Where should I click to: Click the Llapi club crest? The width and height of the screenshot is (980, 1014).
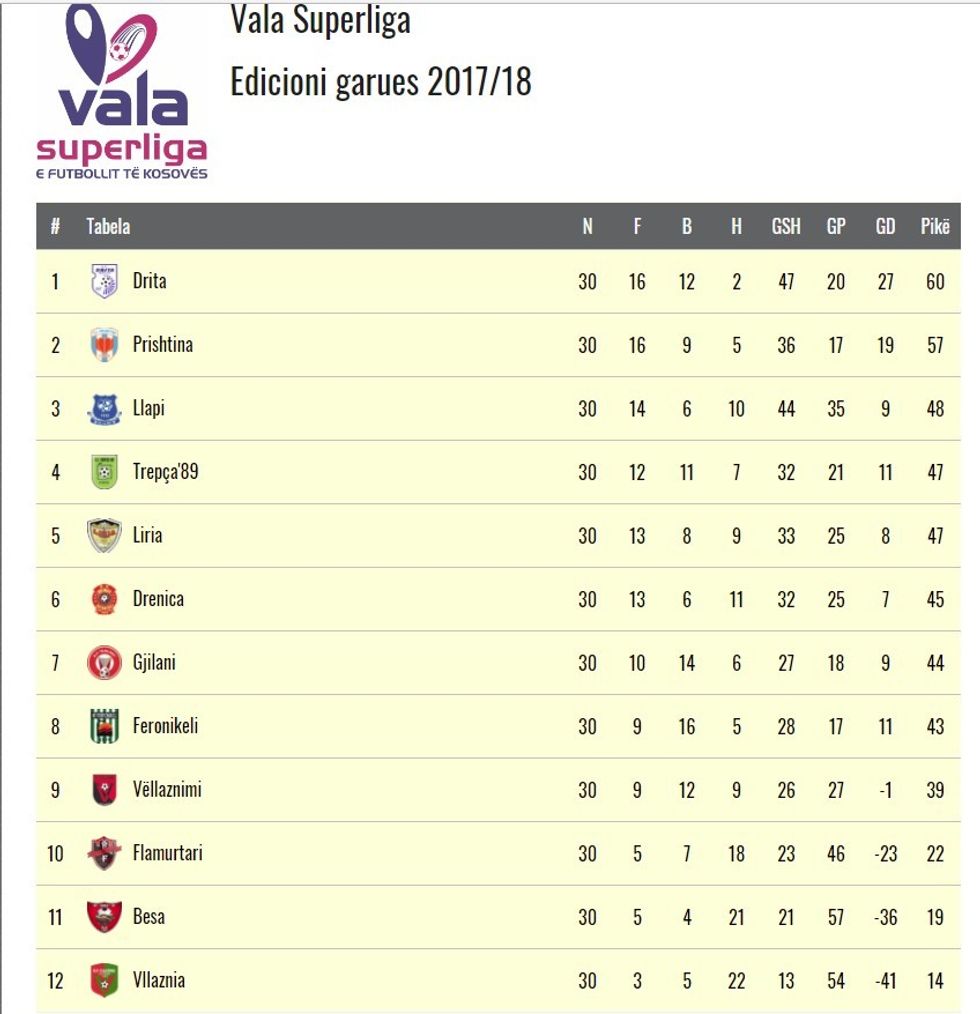pos(104,409)
